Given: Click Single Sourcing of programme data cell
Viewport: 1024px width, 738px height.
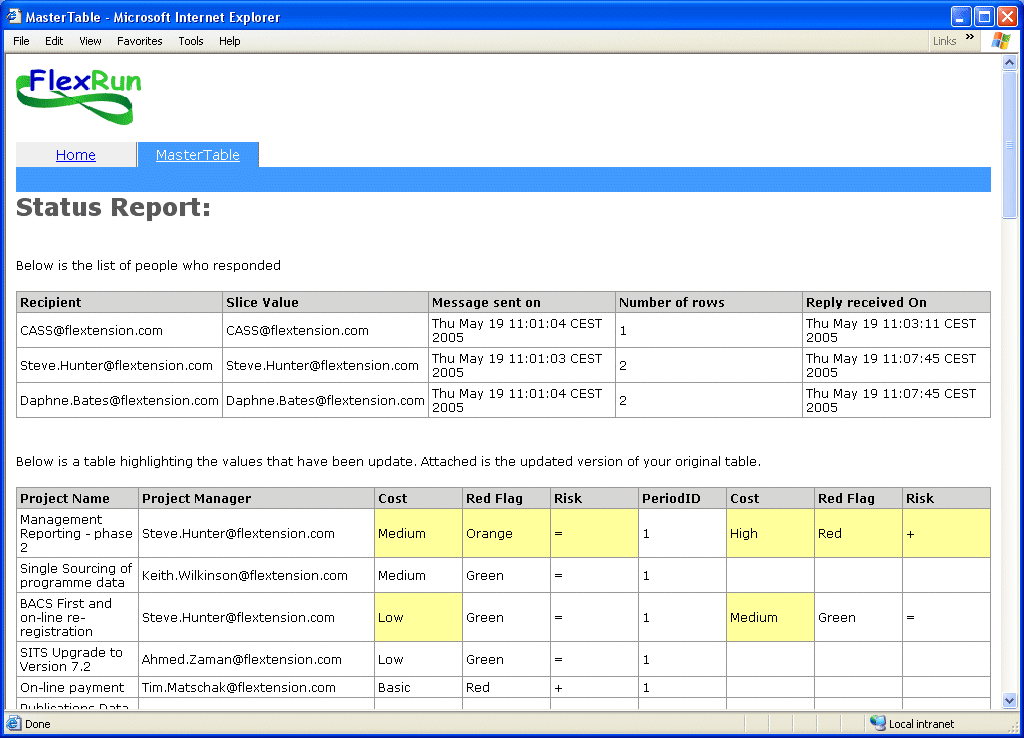Looking at the screenshot, I should pos(78,575).
